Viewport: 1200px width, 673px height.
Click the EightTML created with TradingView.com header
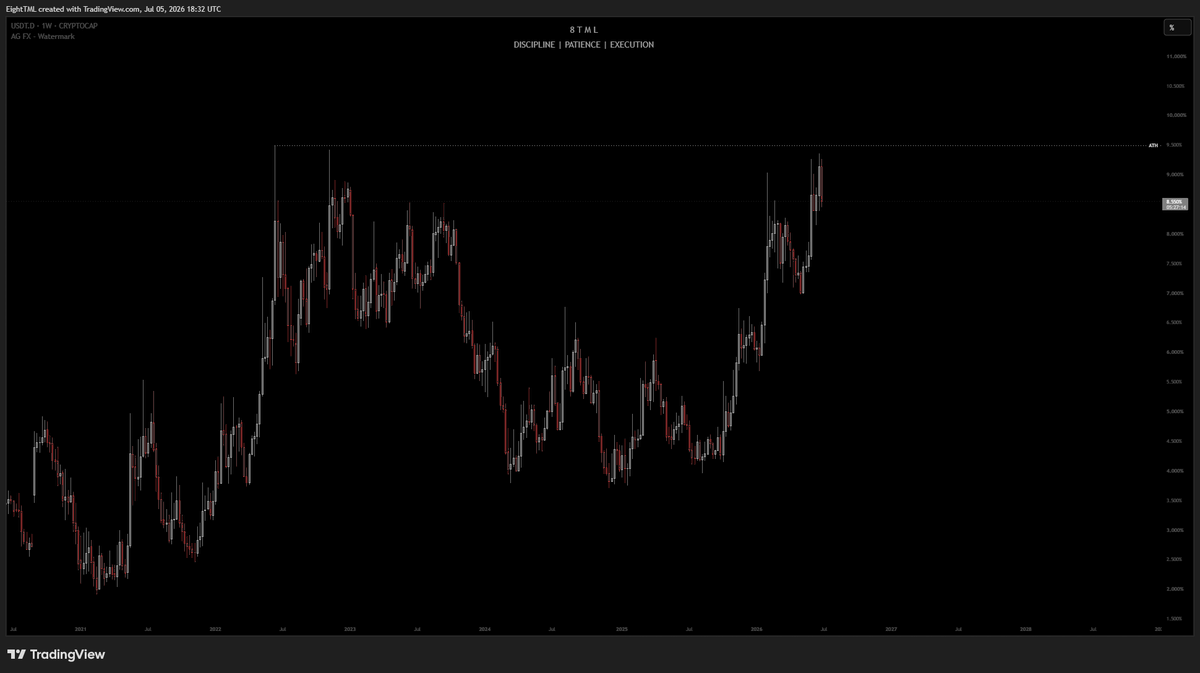click(x=114, y=9)
